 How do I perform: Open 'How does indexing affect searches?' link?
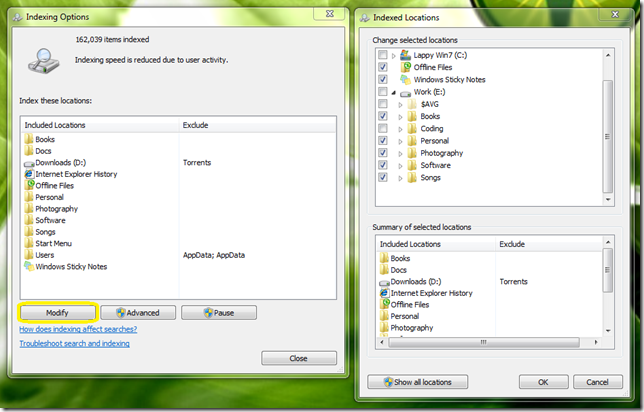[x=78, y=329]
